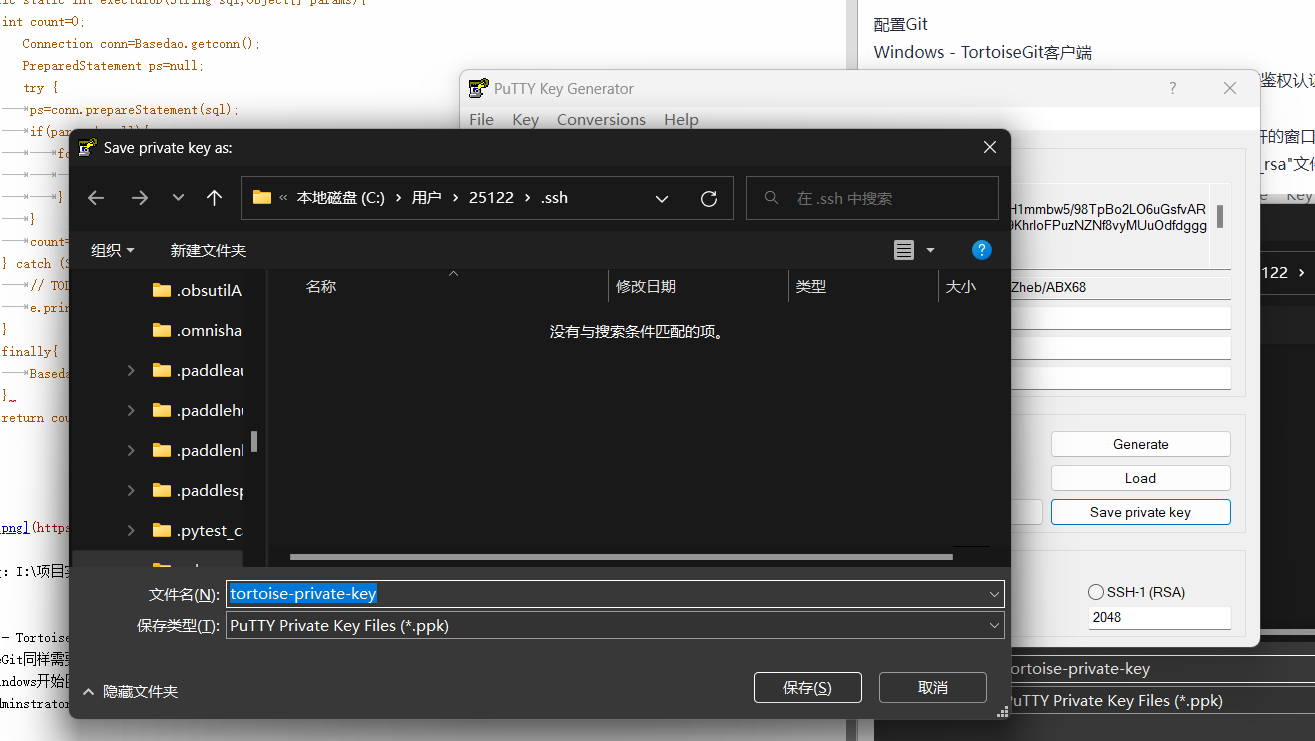Select the 25122 breadcrumb
Viewport: 1315px width, 741px height.
(x=491, y=198)
